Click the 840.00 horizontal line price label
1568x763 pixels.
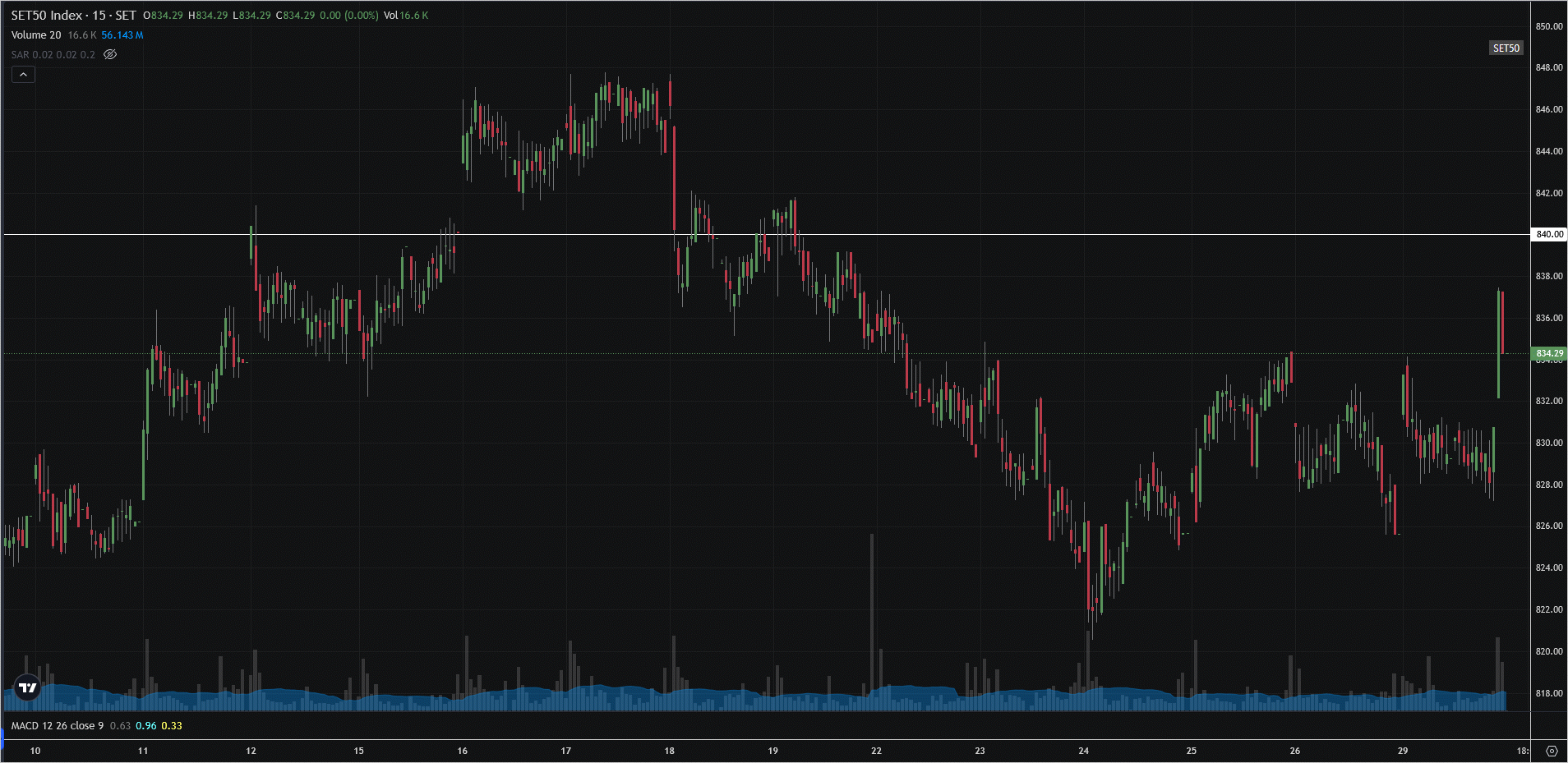(x=1549, y=234)
